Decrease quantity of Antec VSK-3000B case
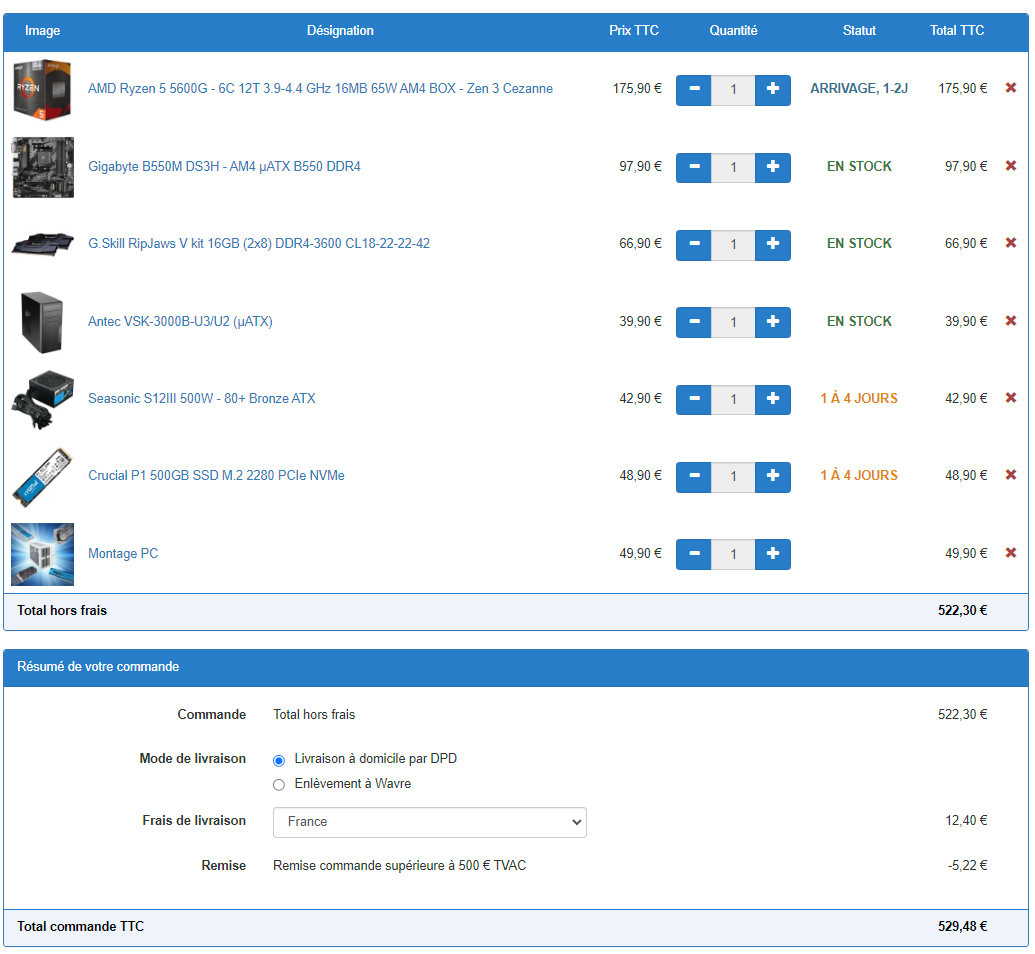 pyautogui.click(x=694, y=322)
